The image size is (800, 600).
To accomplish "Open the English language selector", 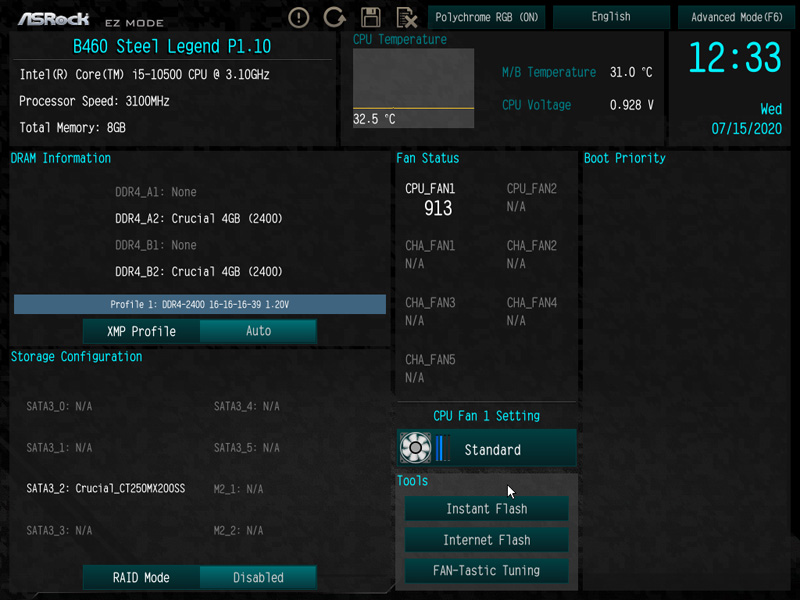I will pos(611,17).
